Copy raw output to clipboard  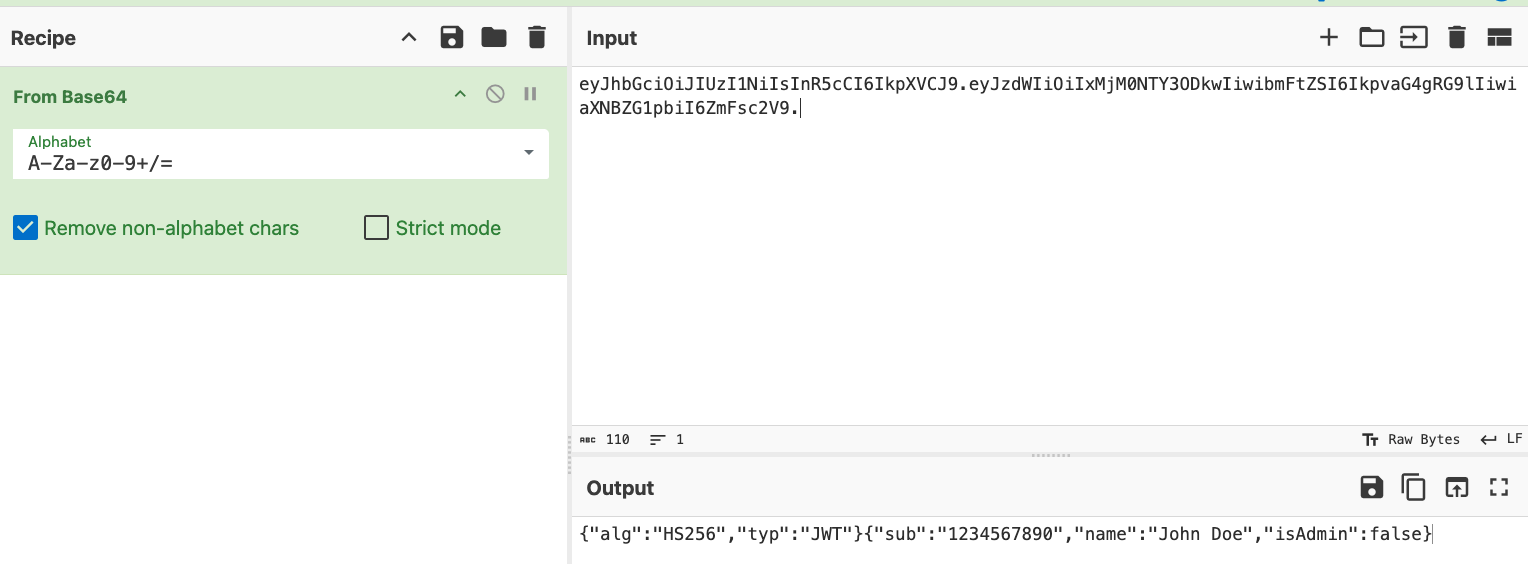1413,487
